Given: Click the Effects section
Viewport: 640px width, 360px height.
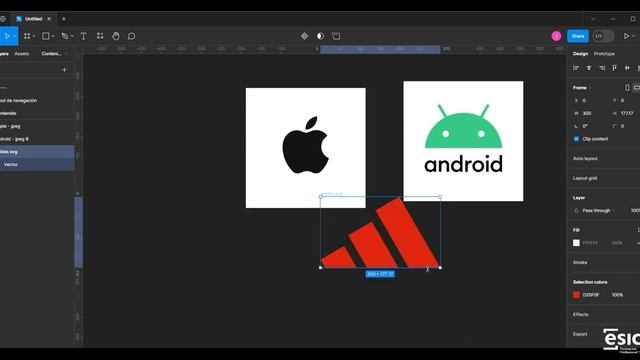Looking at the screenshot, I should [580, 314].
